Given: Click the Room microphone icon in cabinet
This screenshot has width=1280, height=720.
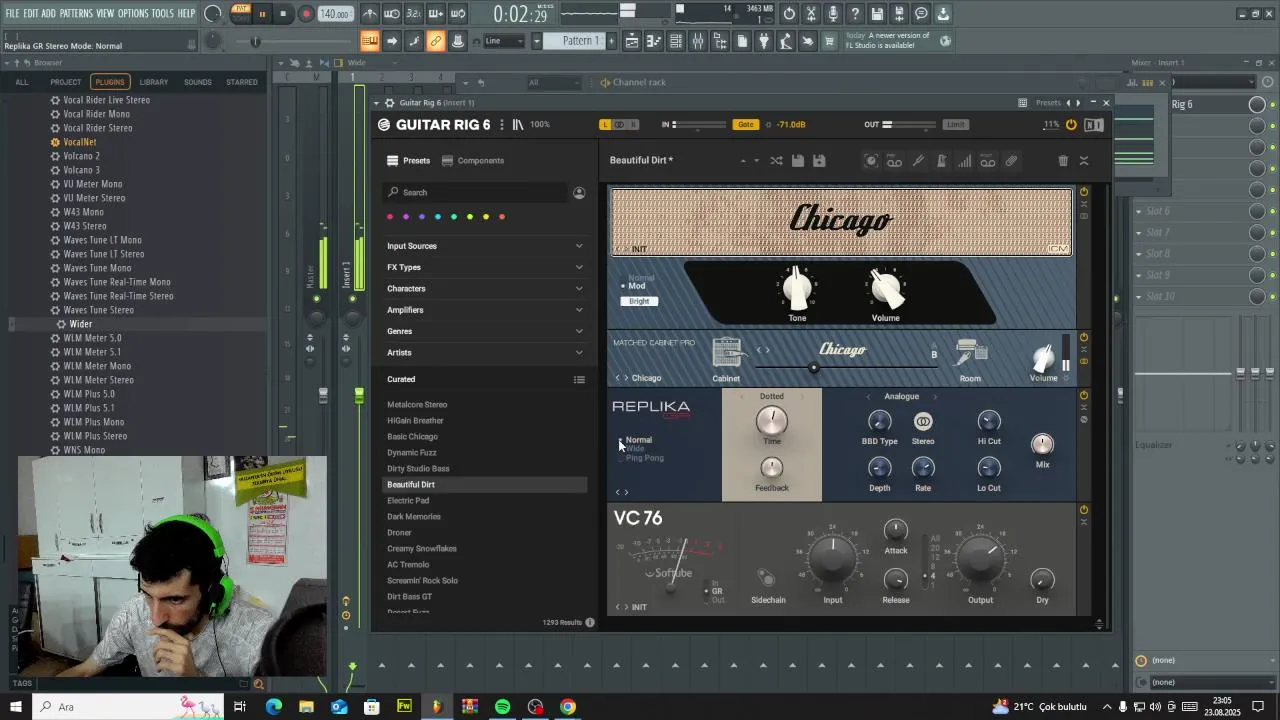Looking at the screenshot, I should point(970,353).
